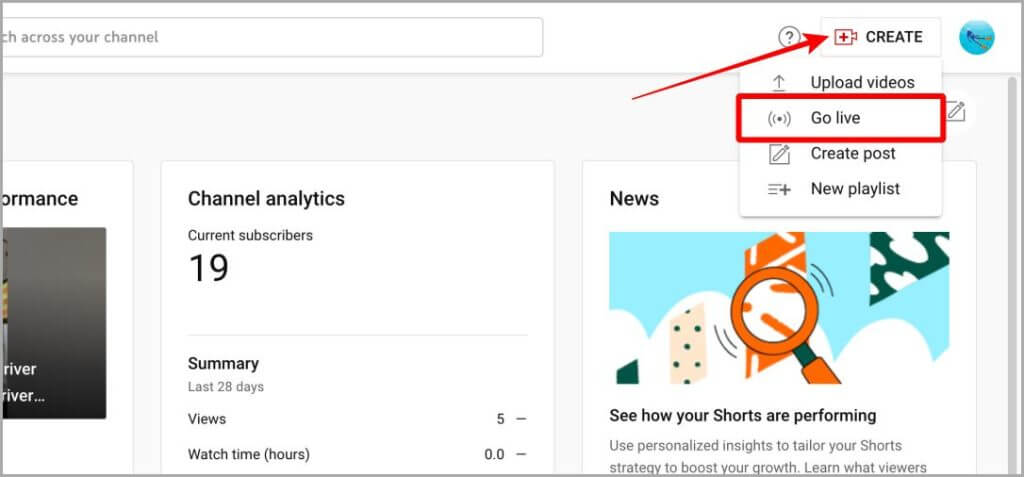Click the Channel analytics heading
Screen dimensions: 1024x477
pos(266,199)
